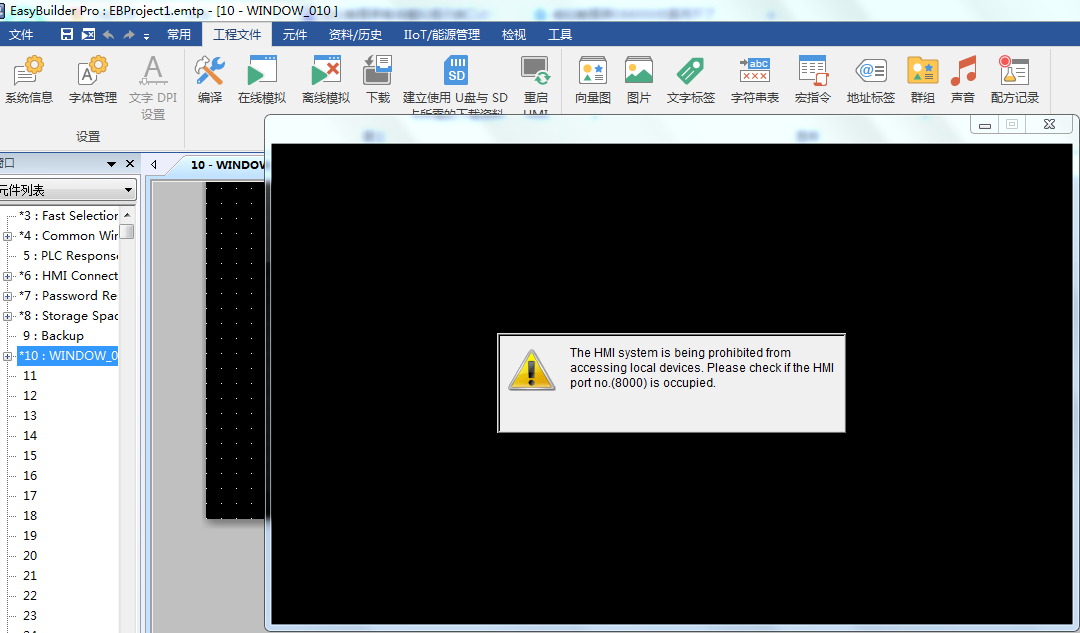Expand the 元件列表 dropdown

pos(129,190)
